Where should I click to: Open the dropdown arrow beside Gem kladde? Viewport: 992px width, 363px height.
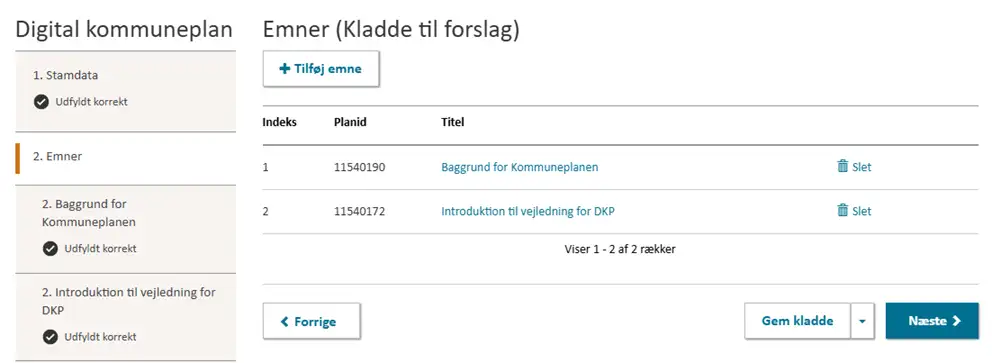point(862,321)
